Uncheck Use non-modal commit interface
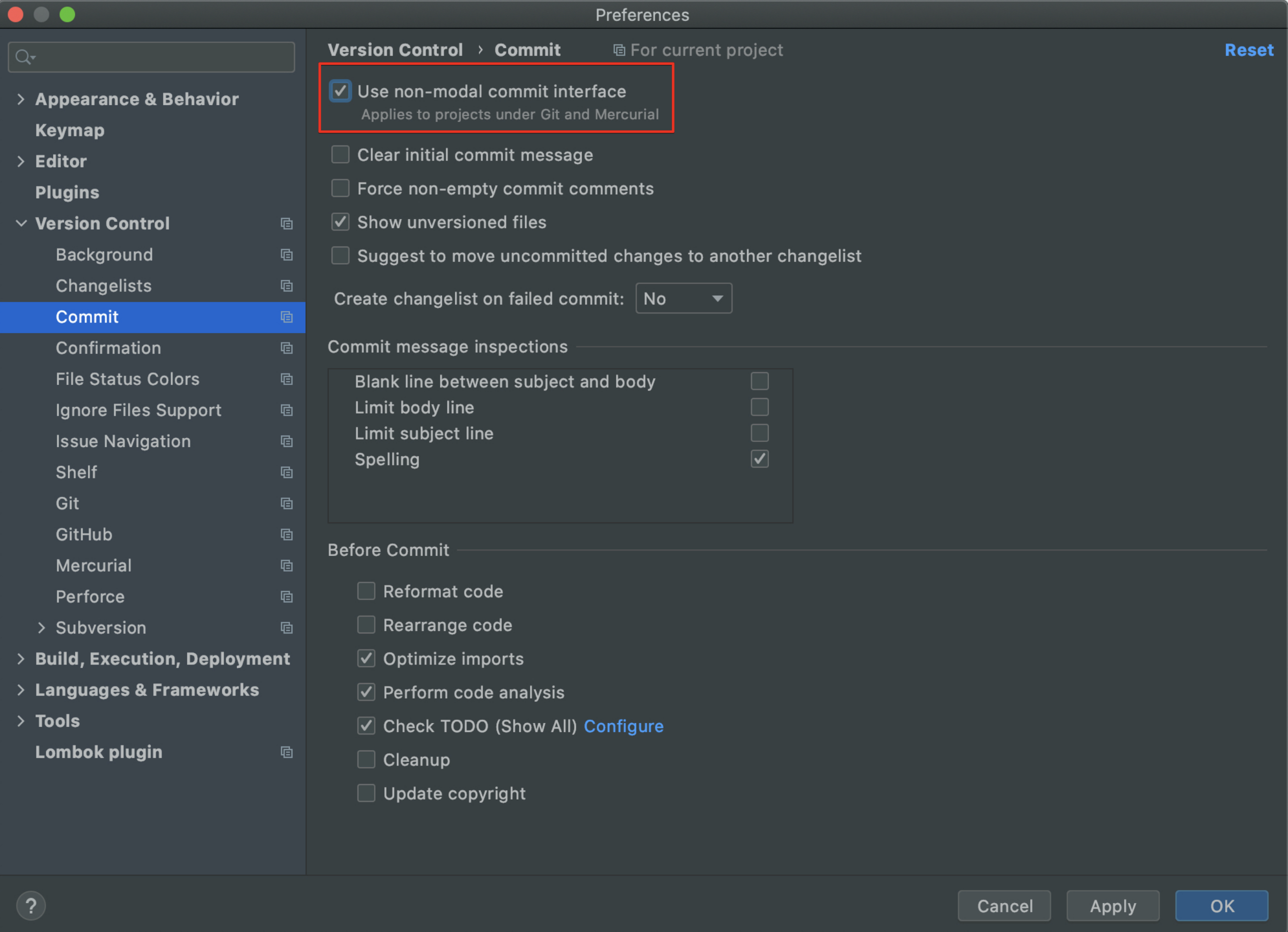The image size is (1288, 932). [x=340, y=91]
